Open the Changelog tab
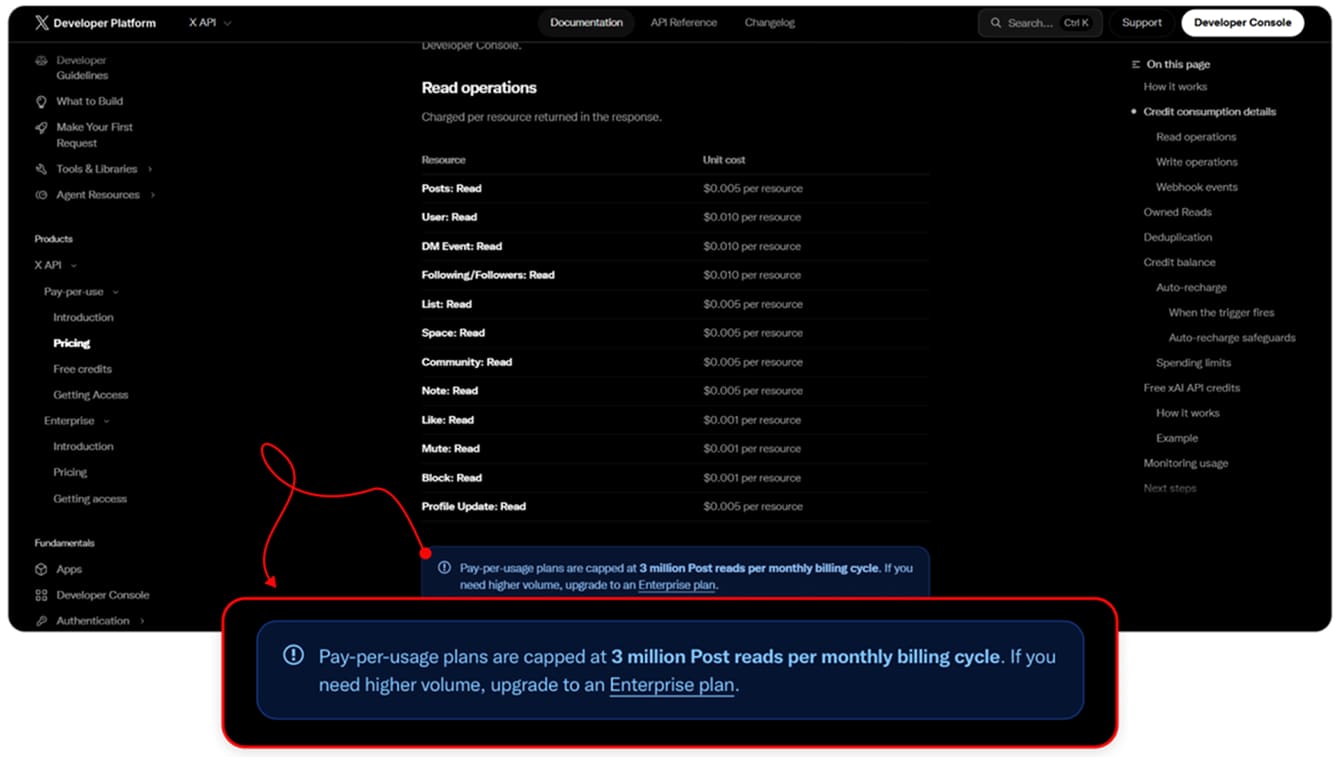 tap(770, 23)
